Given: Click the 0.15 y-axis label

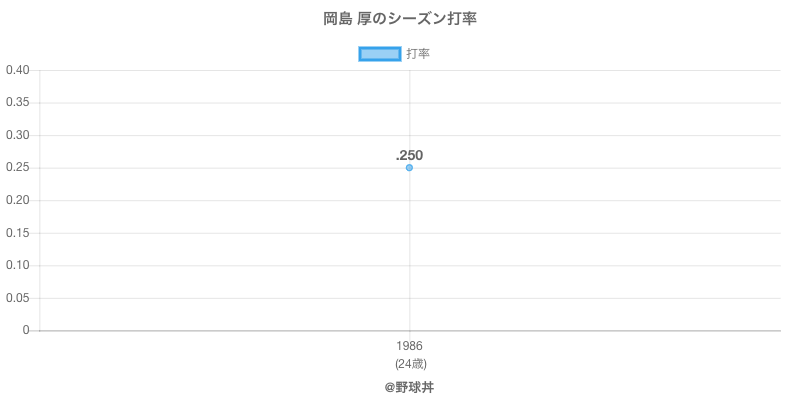Looking at the screenshot, I should [x=17, y=233].
